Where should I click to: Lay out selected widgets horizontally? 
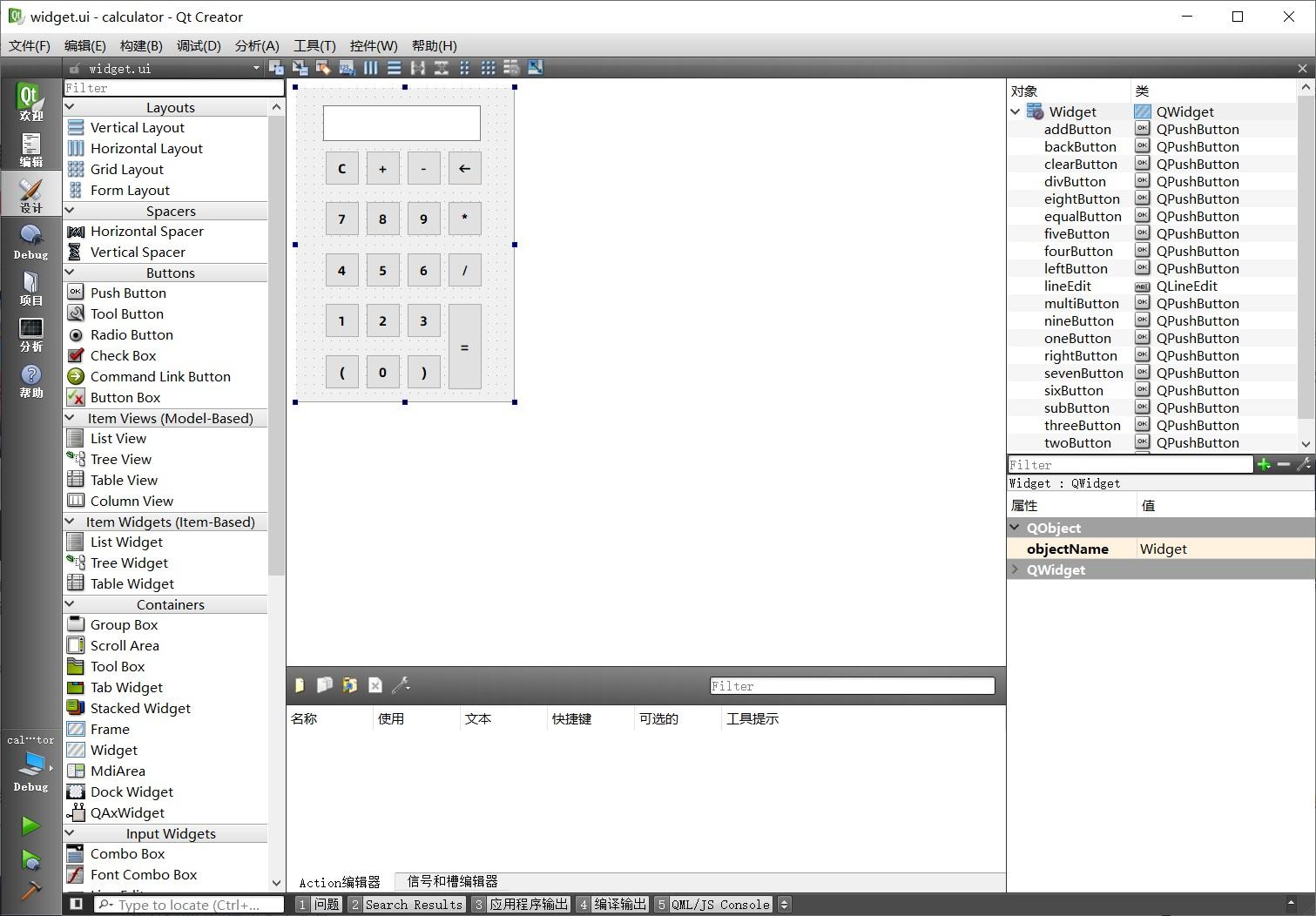[x=371, y=67]
